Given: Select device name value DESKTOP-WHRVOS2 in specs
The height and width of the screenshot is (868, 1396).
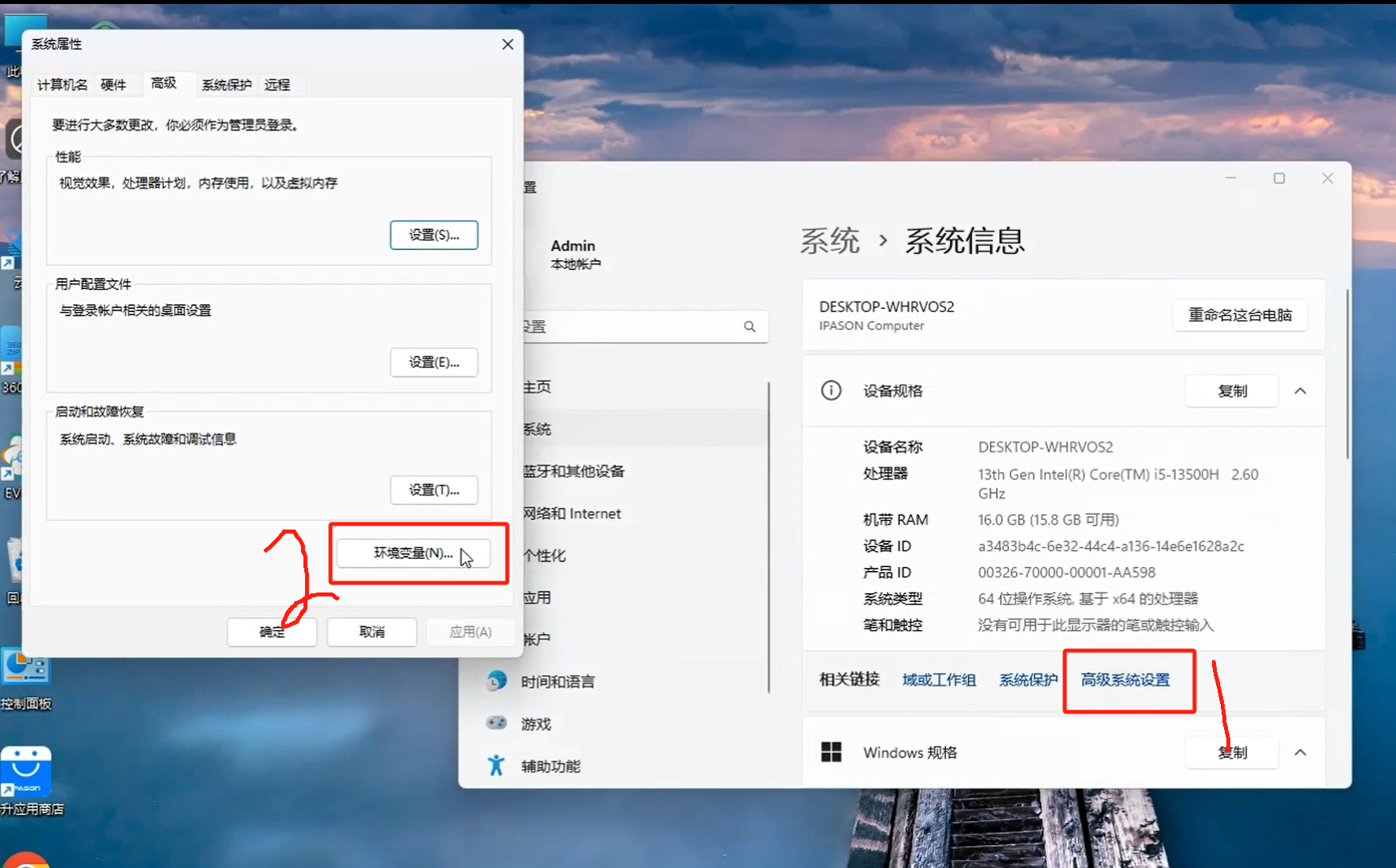Looking at the screenshot, I should pos(1046,448).
